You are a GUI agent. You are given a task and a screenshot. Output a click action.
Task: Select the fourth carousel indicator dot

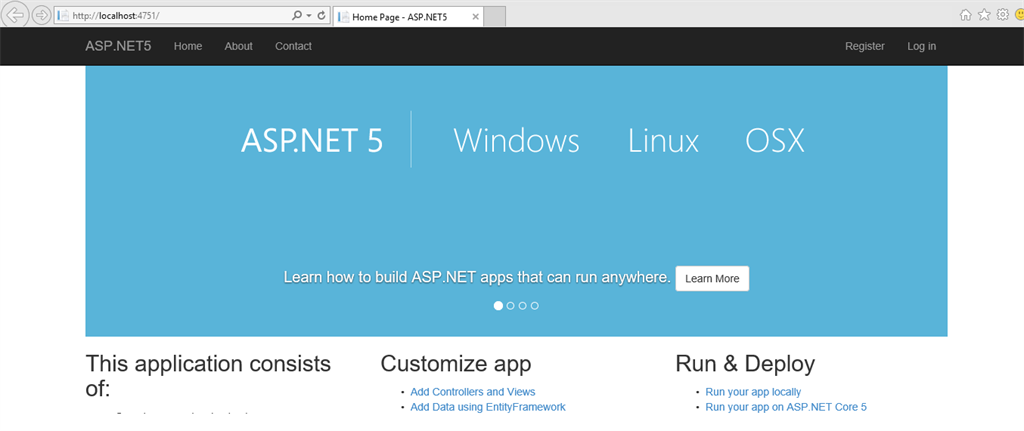point(535,306)
